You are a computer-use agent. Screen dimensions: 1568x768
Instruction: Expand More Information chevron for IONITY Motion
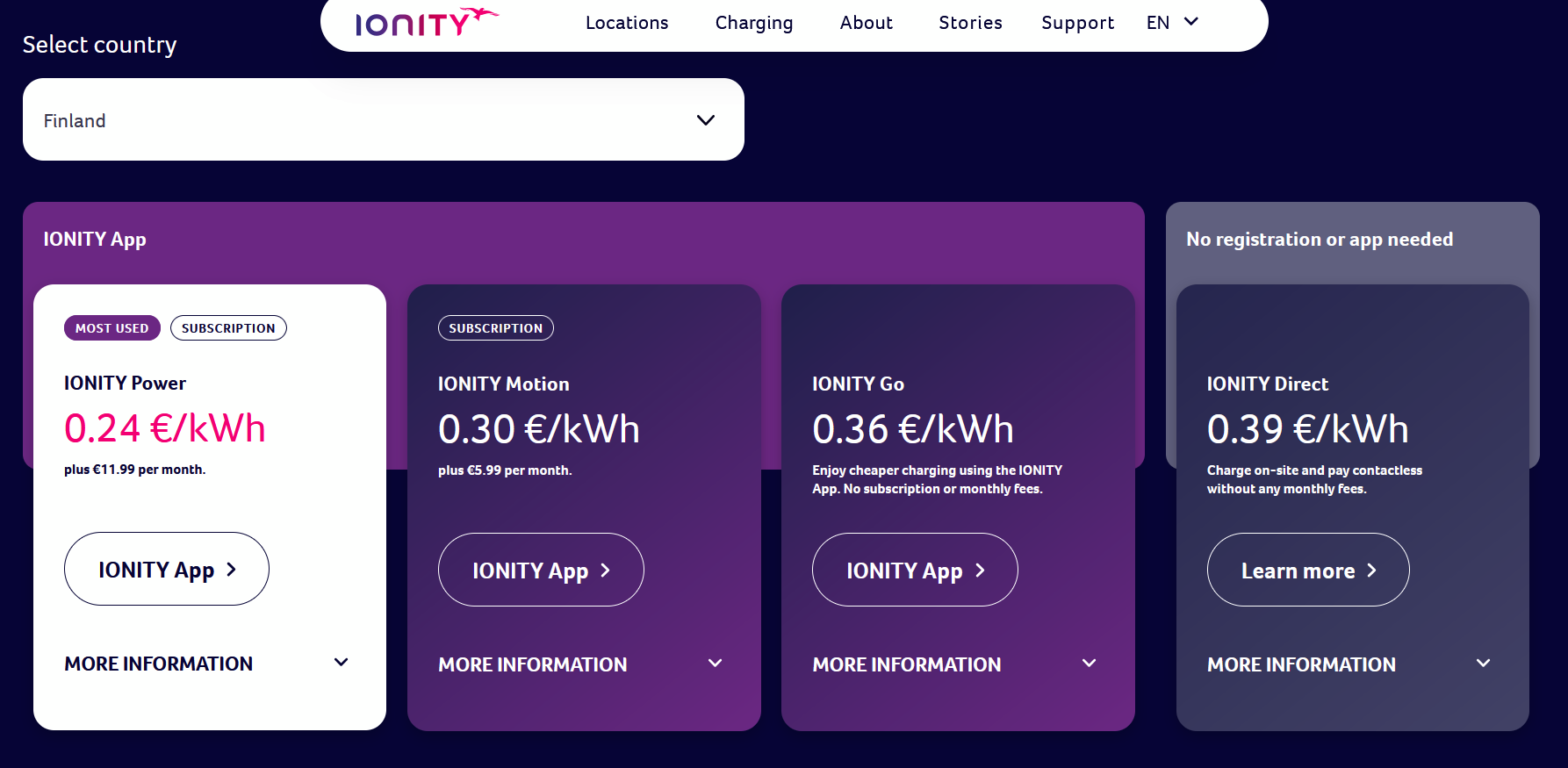[716, 664]
